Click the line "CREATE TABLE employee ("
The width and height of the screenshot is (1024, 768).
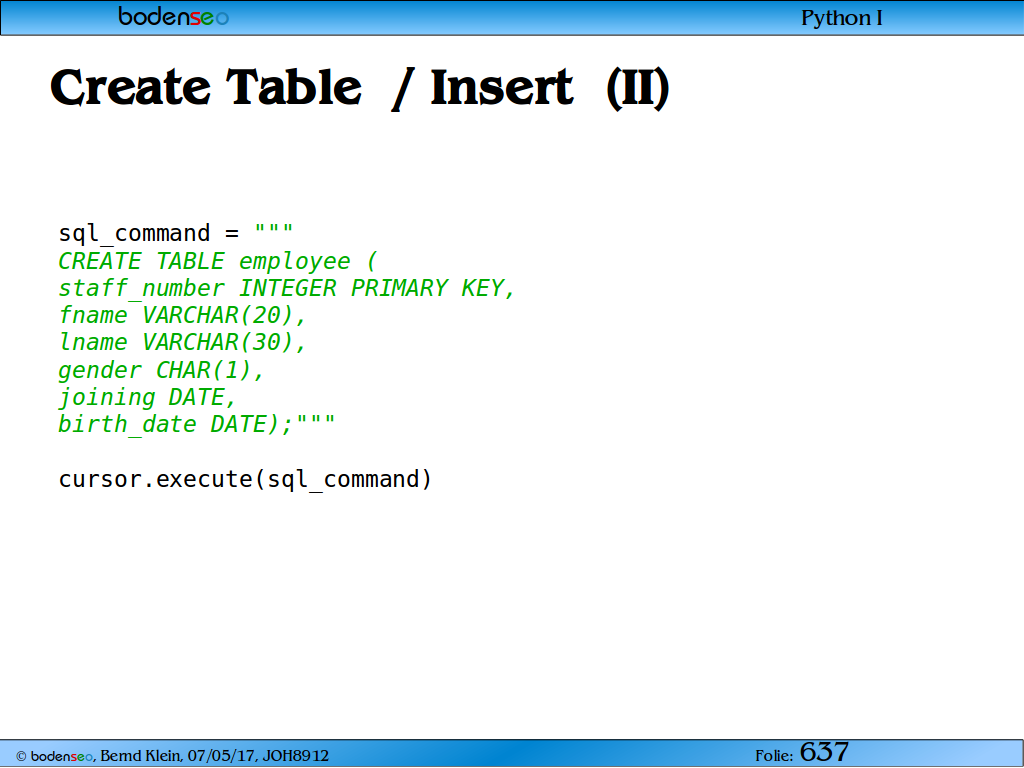pyautogui.click(x=218, y=261)
